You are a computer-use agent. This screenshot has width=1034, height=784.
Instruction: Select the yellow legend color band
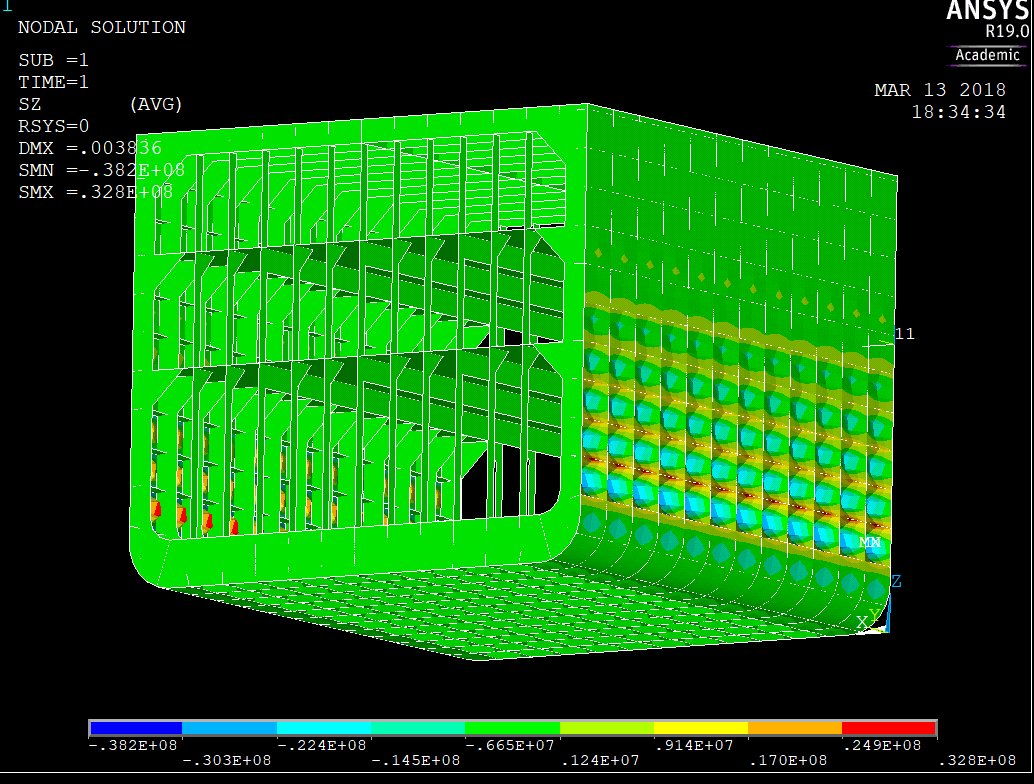tap(701, 728)
